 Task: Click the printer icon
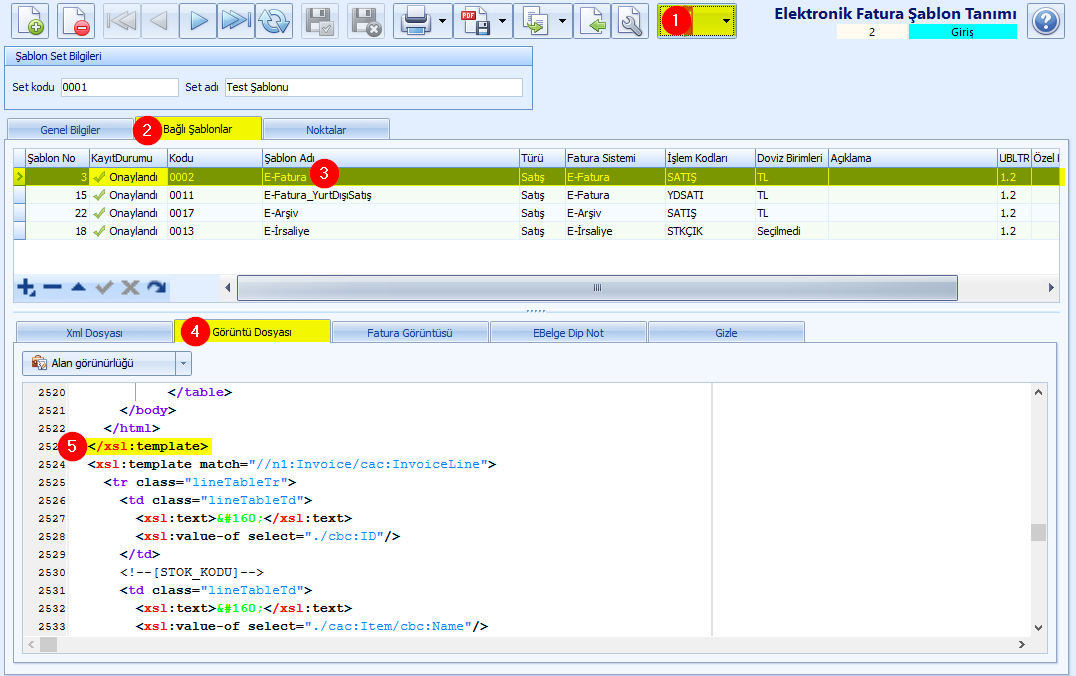[x=416, y=21]
